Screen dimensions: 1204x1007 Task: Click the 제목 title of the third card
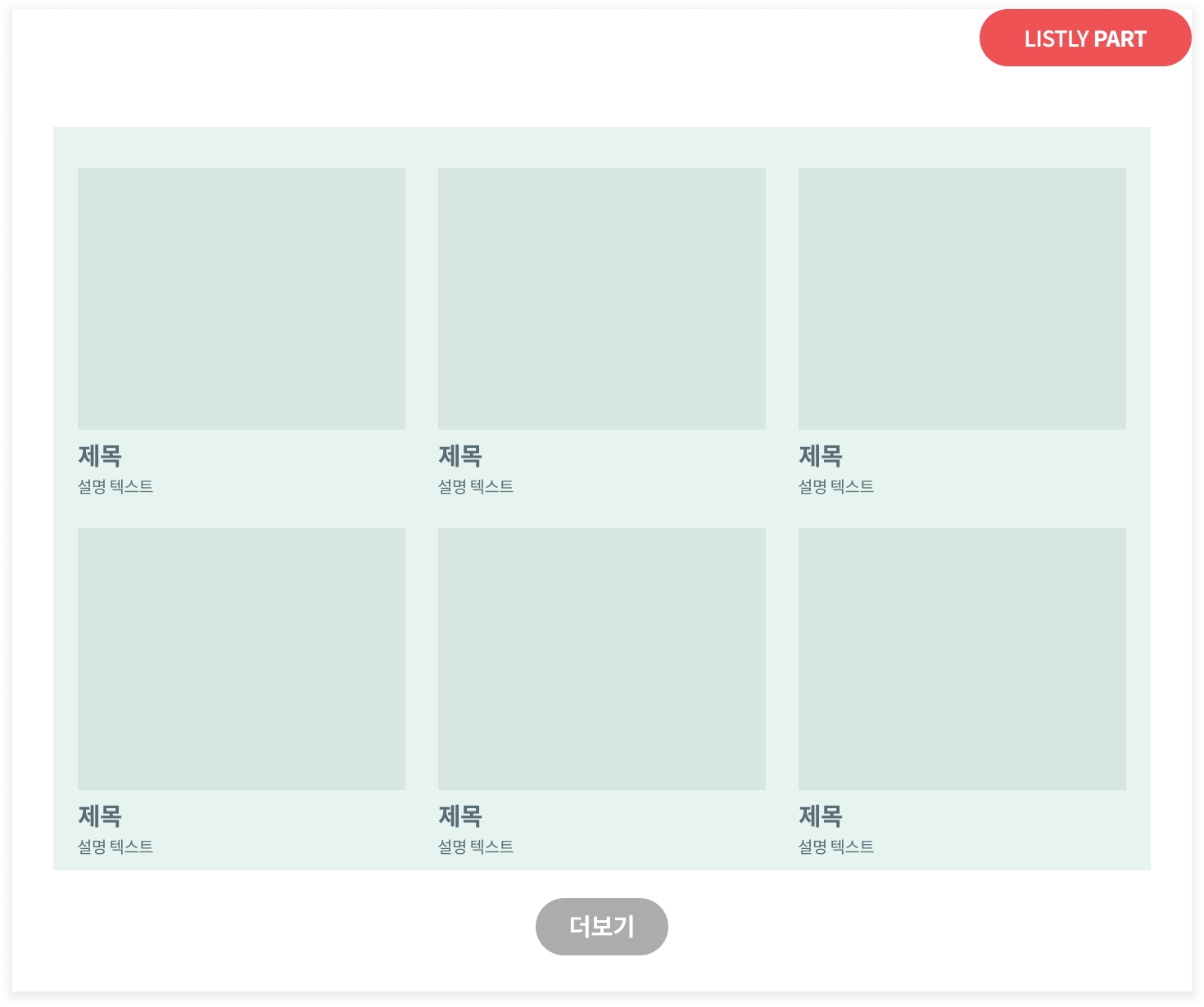[x=821, y=456]
